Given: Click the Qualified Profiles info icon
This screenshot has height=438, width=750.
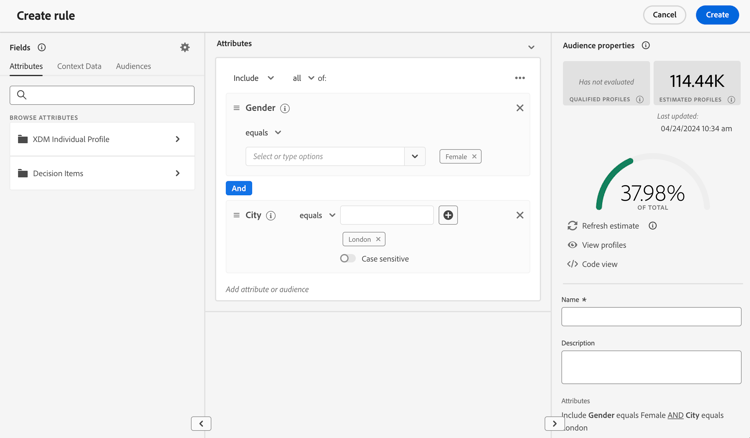Looking at the screenshot, I should click(x=640, y=99).
